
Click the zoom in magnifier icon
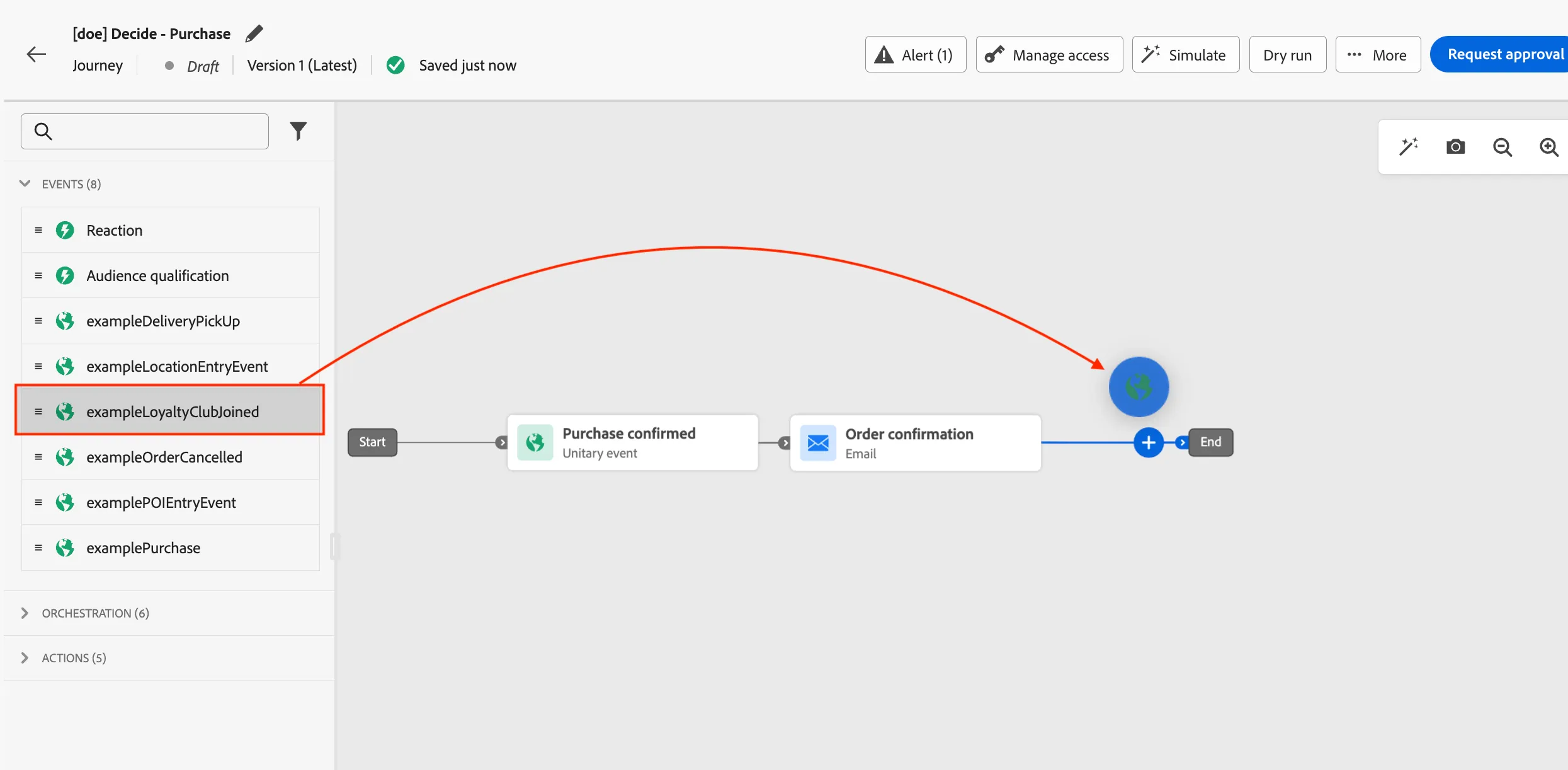pos(1549,147)
